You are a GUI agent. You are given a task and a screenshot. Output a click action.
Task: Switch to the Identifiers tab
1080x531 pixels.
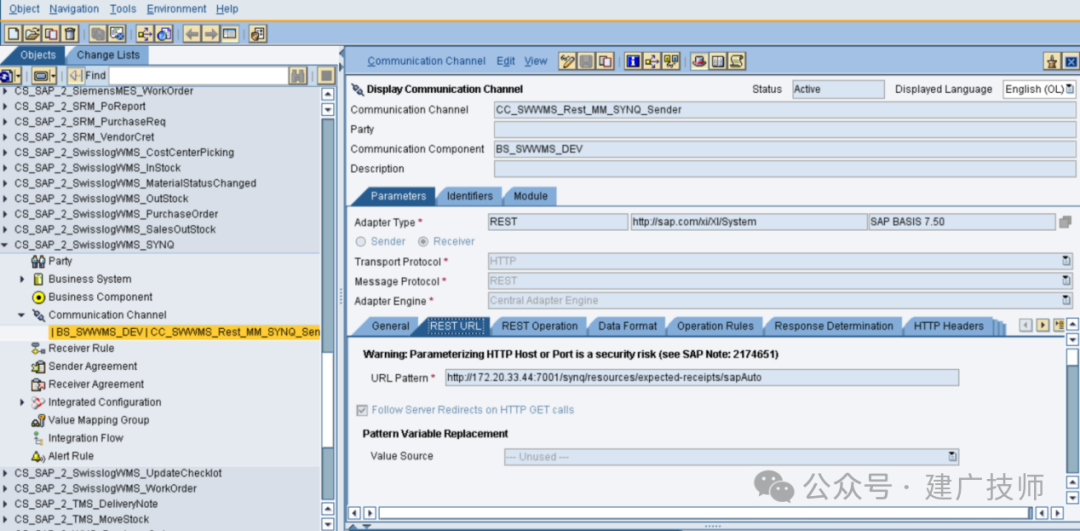[x=470, y=196]
